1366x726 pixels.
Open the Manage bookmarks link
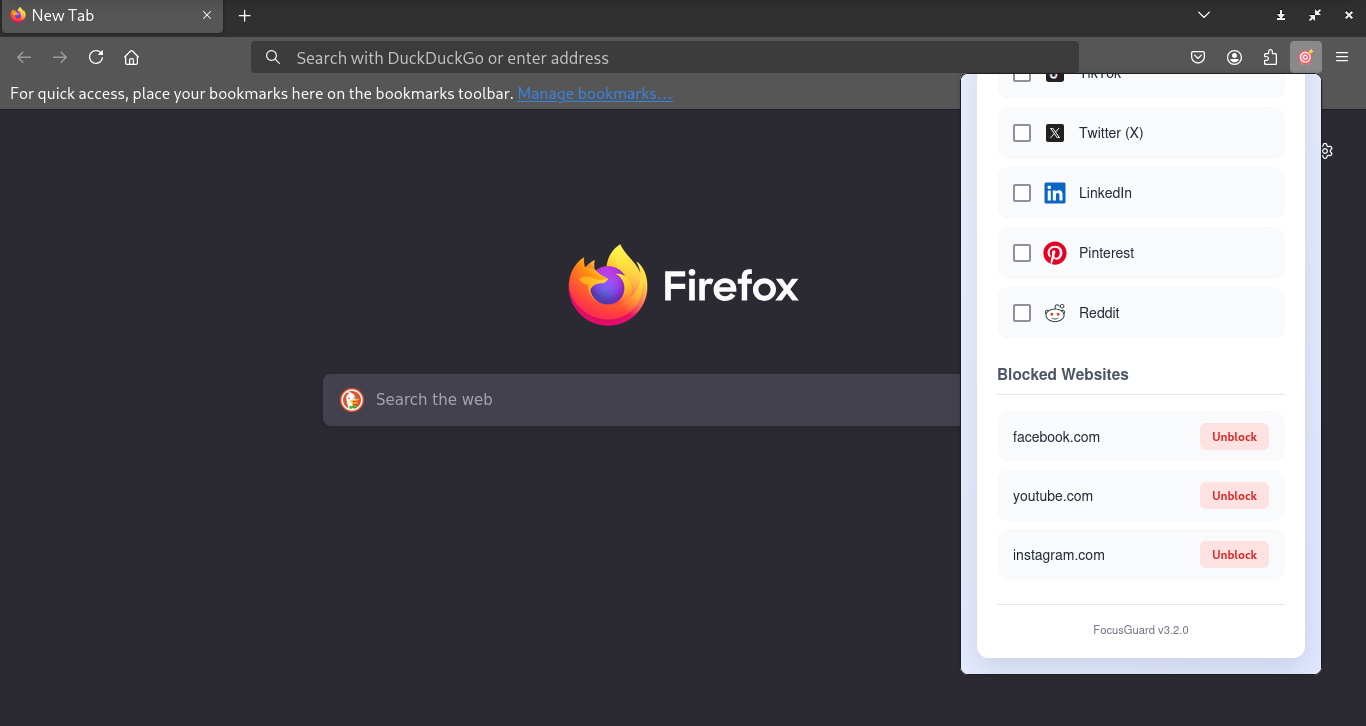[595, 94]
